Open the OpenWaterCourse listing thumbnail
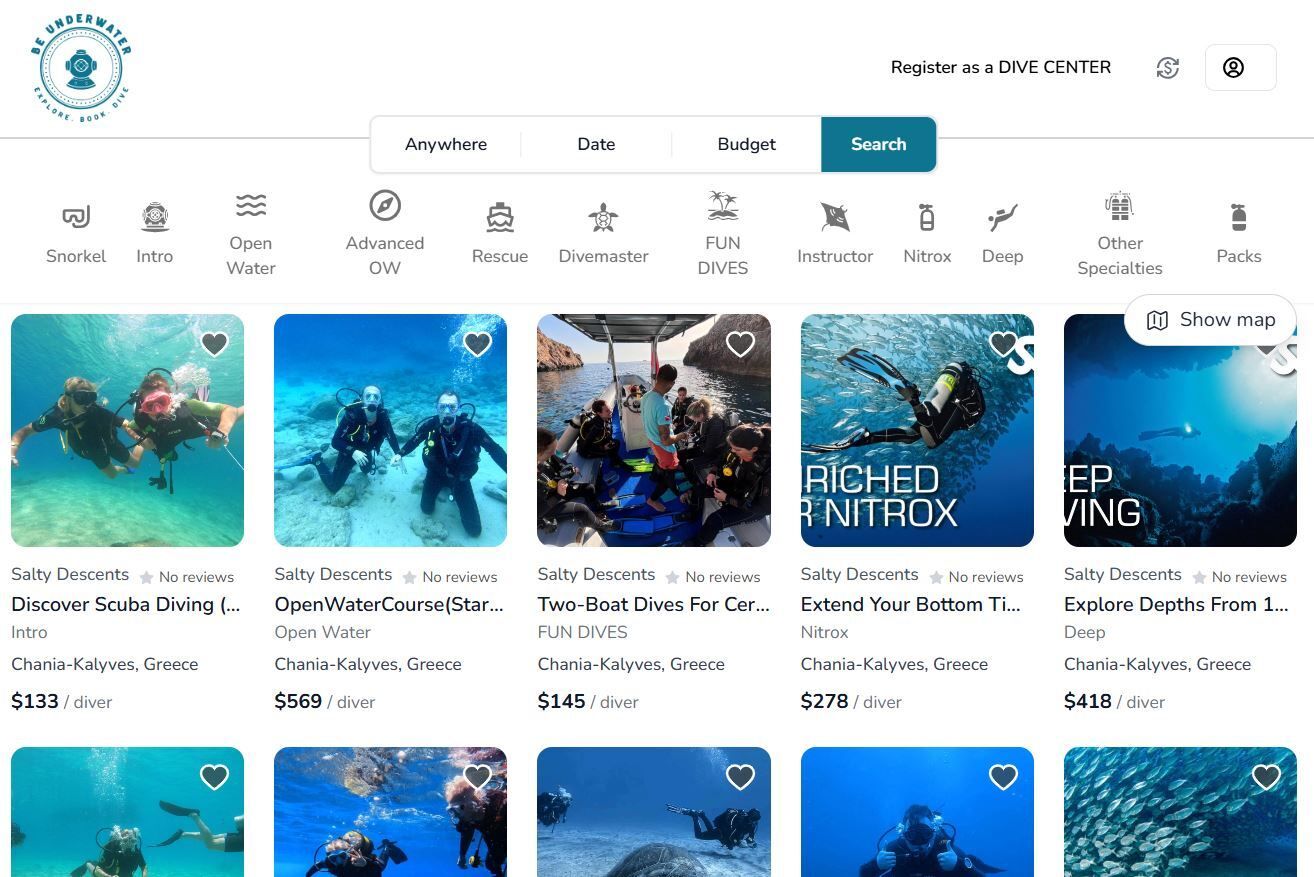This screenshot has width=1314, height=877. coord(390,430)
